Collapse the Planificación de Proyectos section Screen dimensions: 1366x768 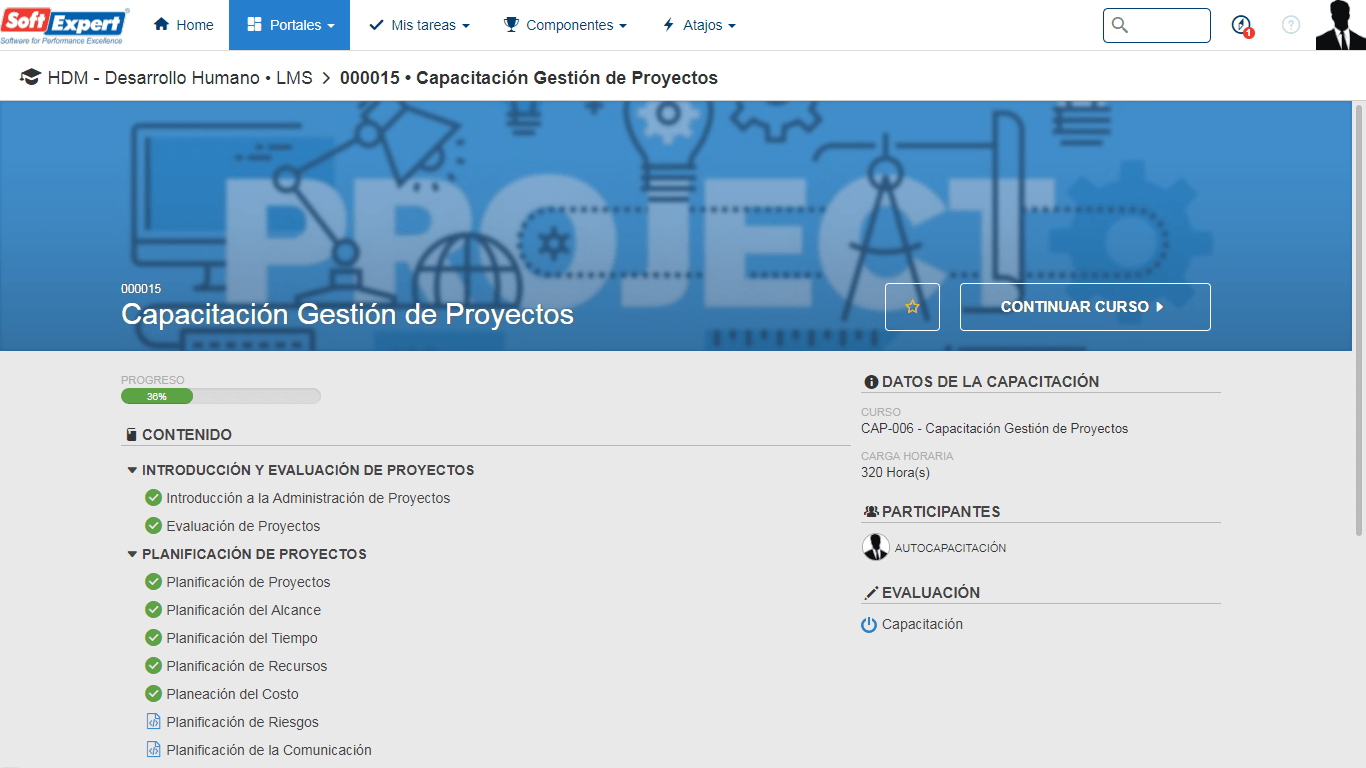click(x=132, y=554)
